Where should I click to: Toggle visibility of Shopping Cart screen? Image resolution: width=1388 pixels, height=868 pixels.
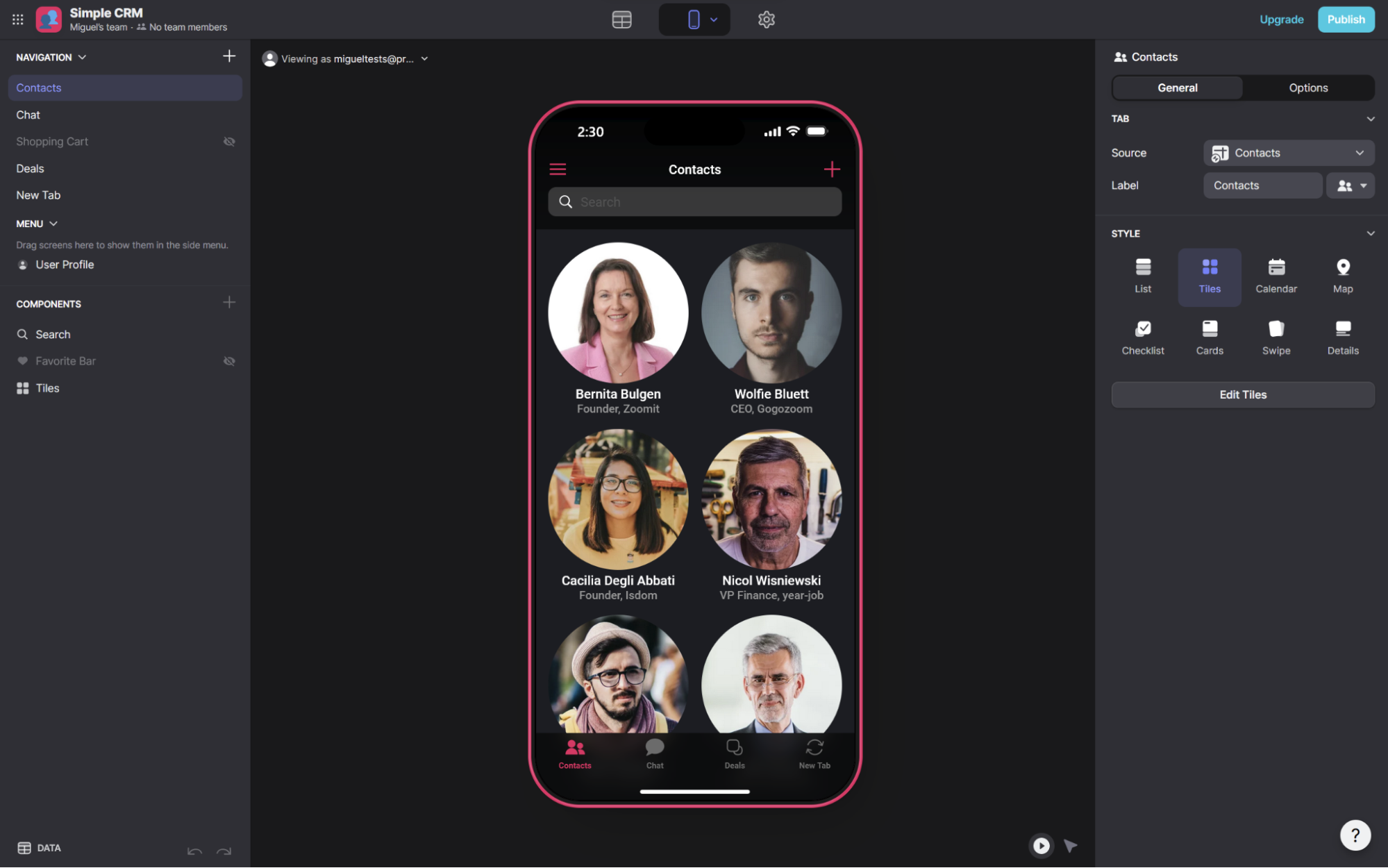pos(229,141)
